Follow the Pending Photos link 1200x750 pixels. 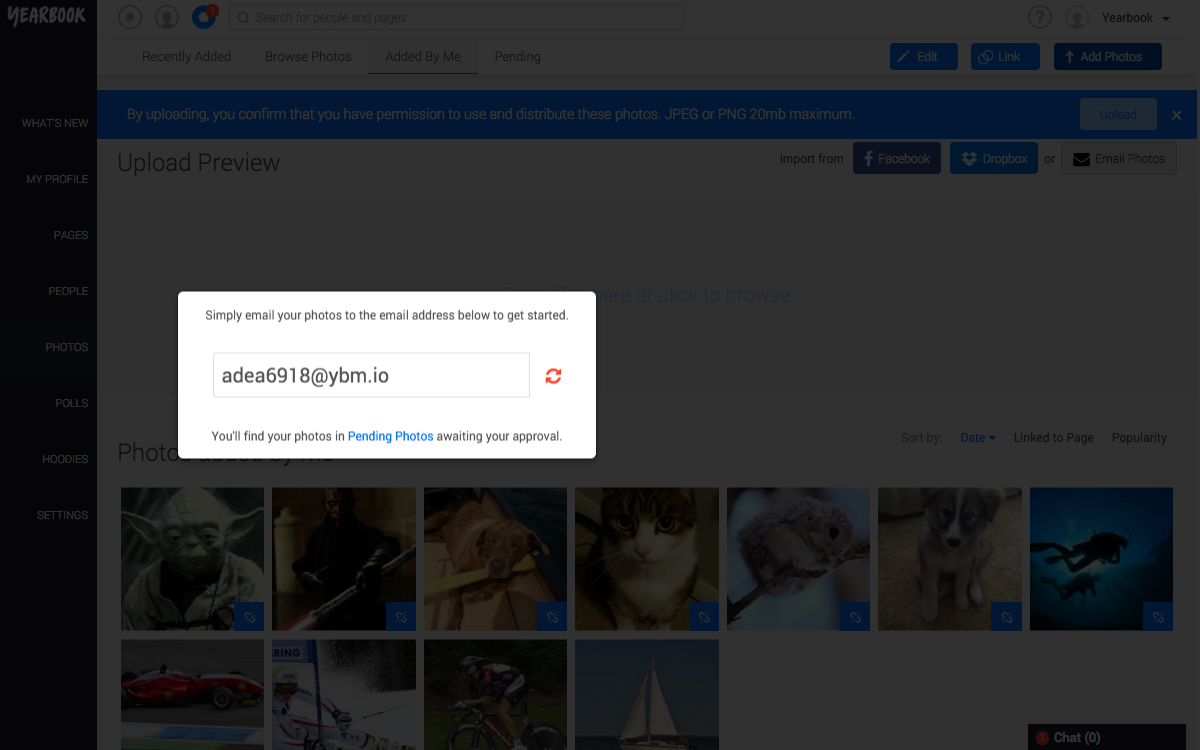391,436
